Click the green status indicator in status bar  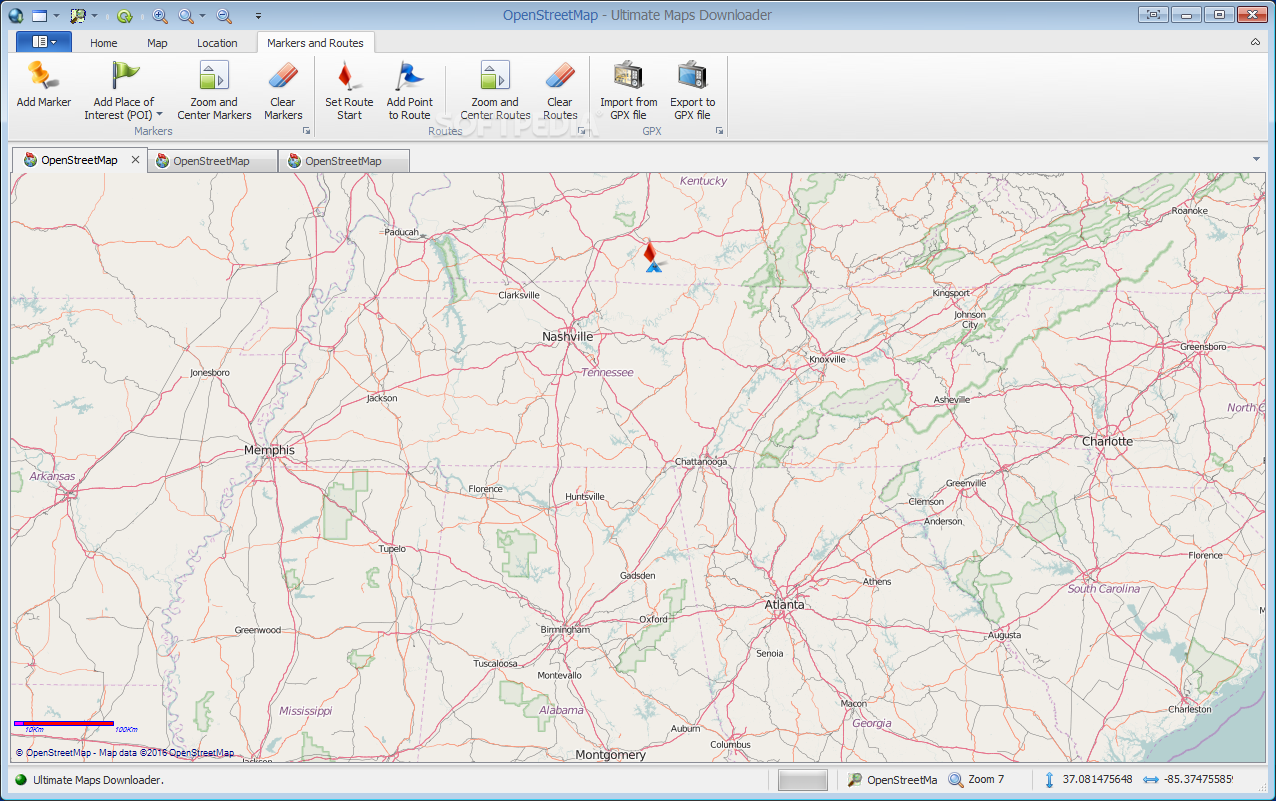(x=20, y=780)
